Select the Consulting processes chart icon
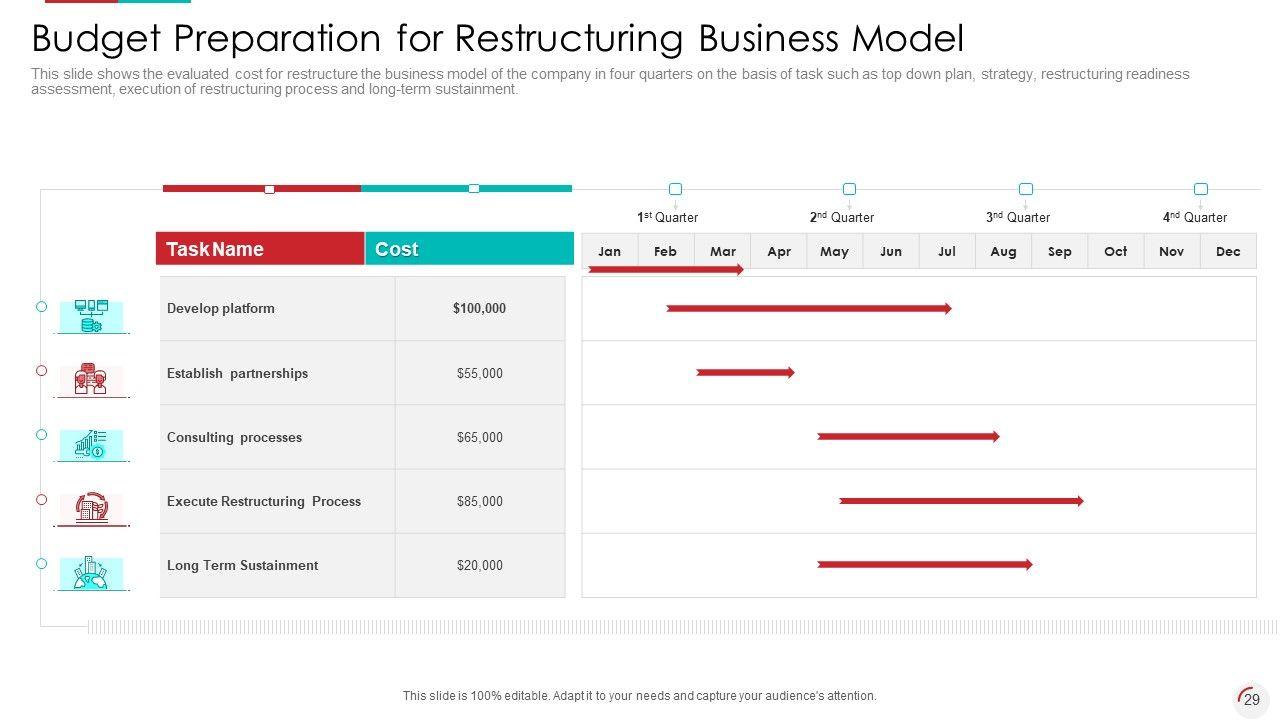 point(91,445)
